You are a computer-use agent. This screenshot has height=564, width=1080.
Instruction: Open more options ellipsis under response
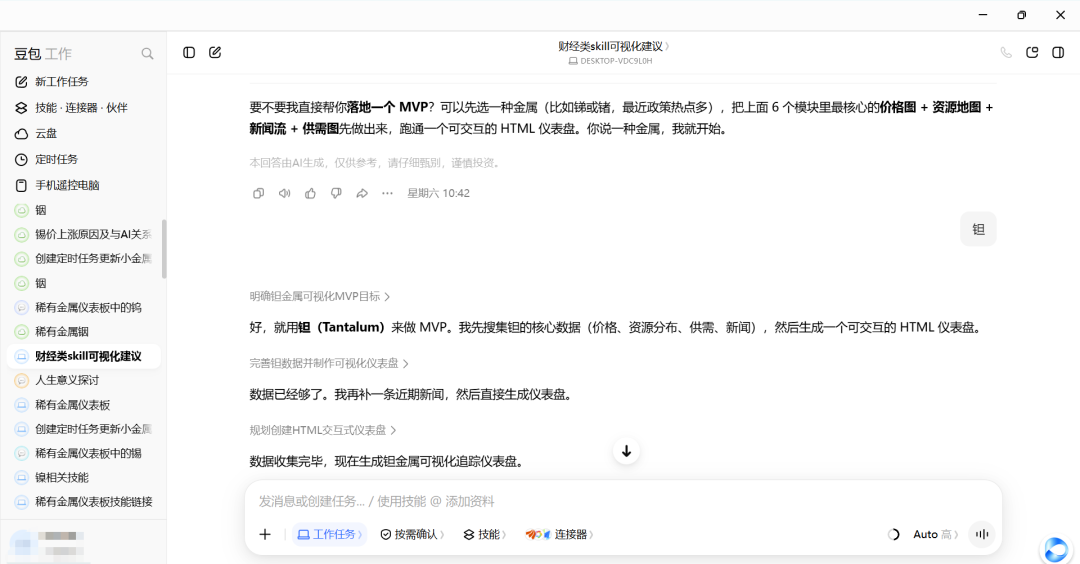pos(387,194)
